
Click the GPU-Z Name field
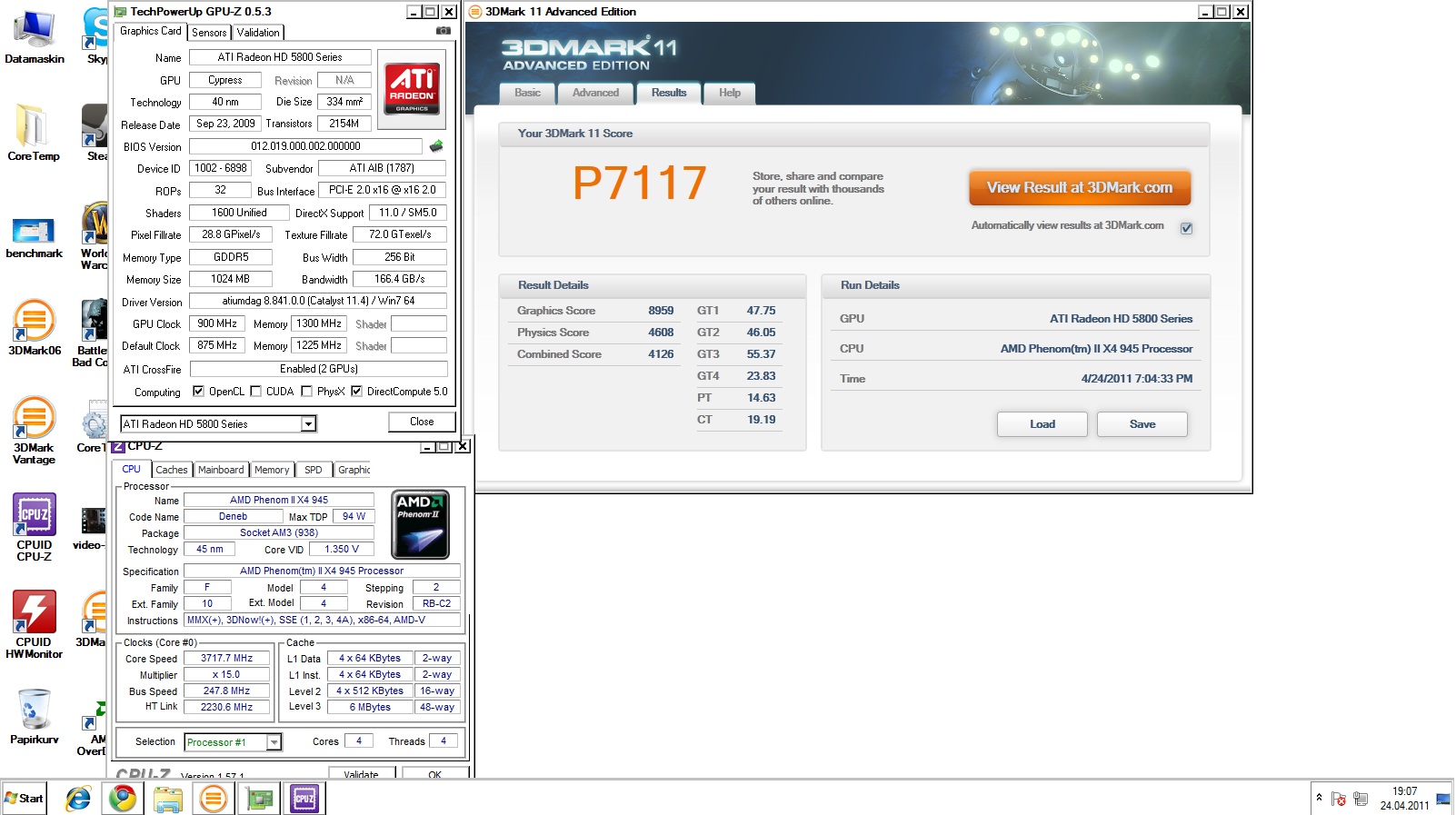click(x=280, y=57)
